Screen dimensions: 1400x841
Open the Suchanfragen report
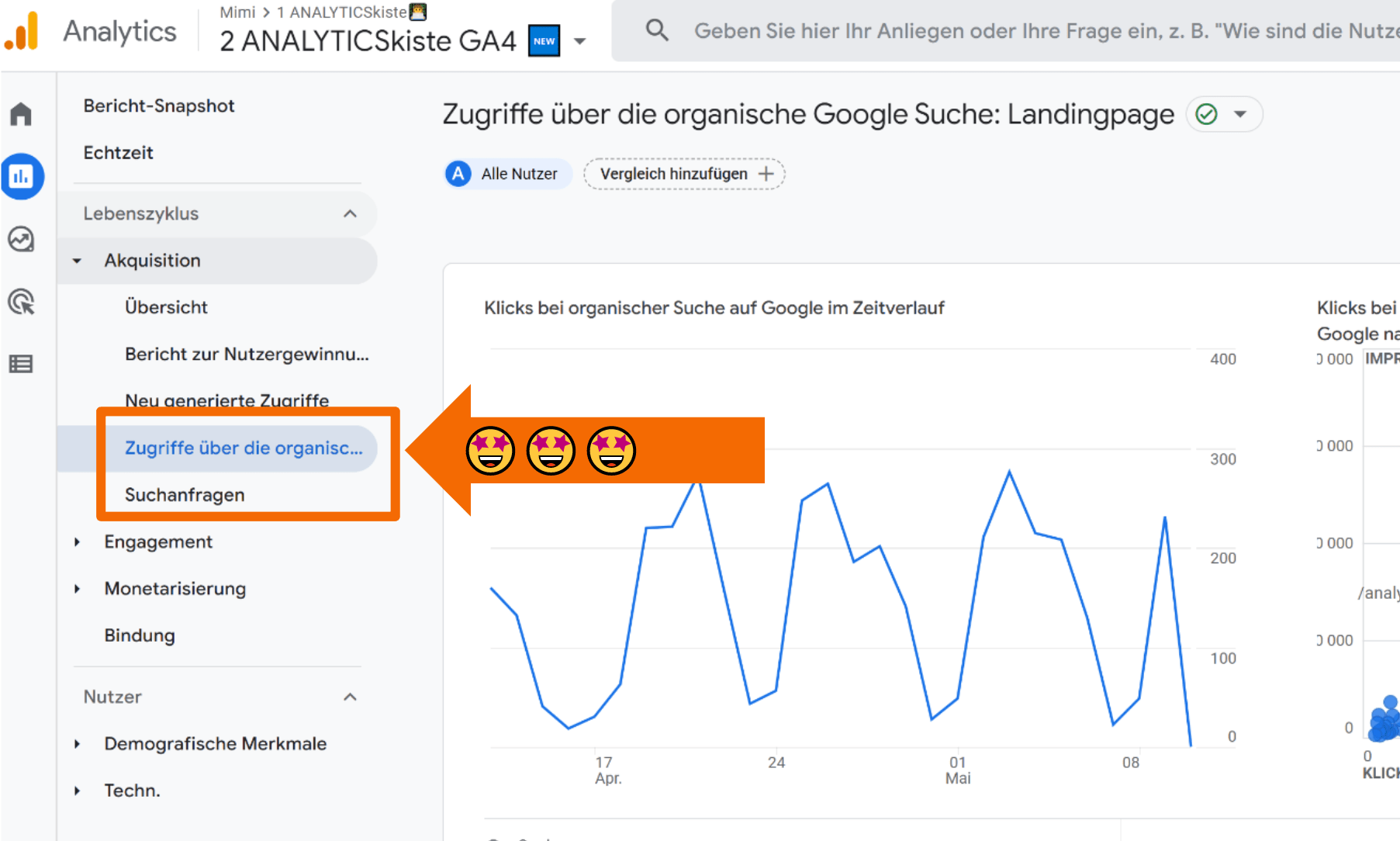[x=185, y=494]
